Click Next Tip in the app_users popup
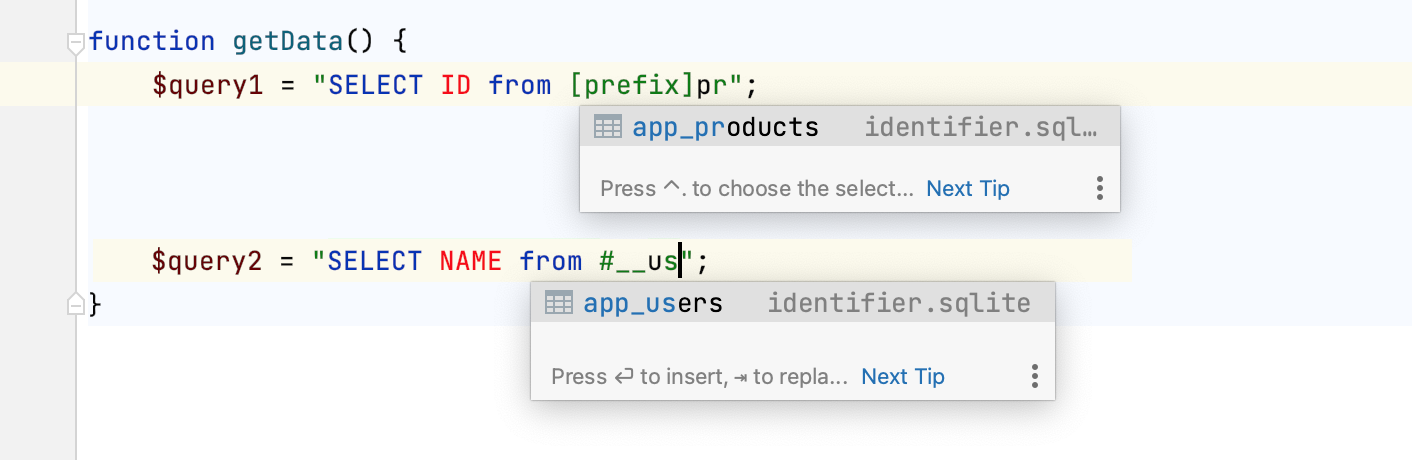The width and height of the screenshot is (1412, 460). [902, 377]
